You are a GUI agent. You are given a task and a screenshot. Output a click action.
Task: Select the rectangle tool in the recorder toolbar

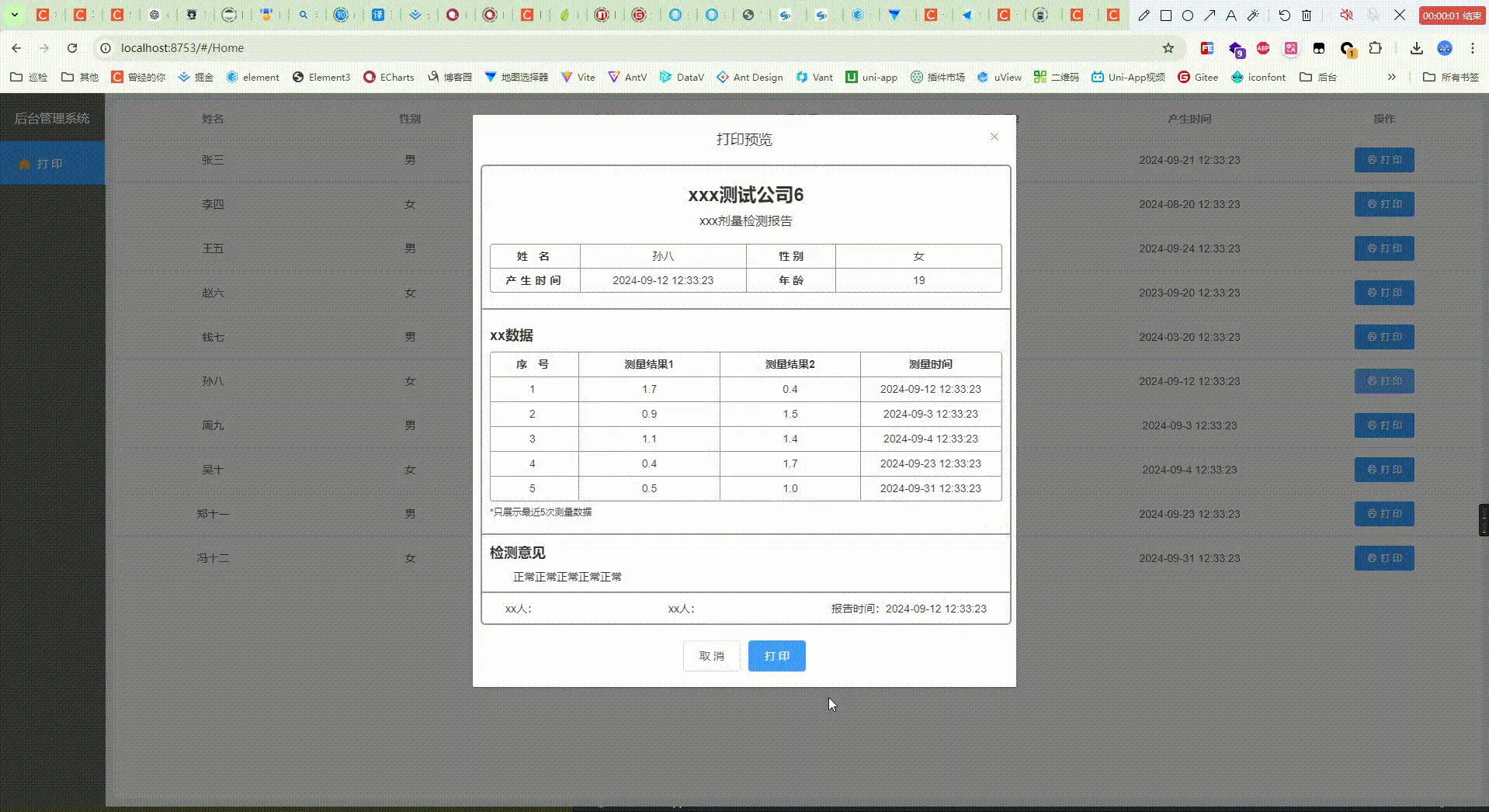(x=1166, y=15)
